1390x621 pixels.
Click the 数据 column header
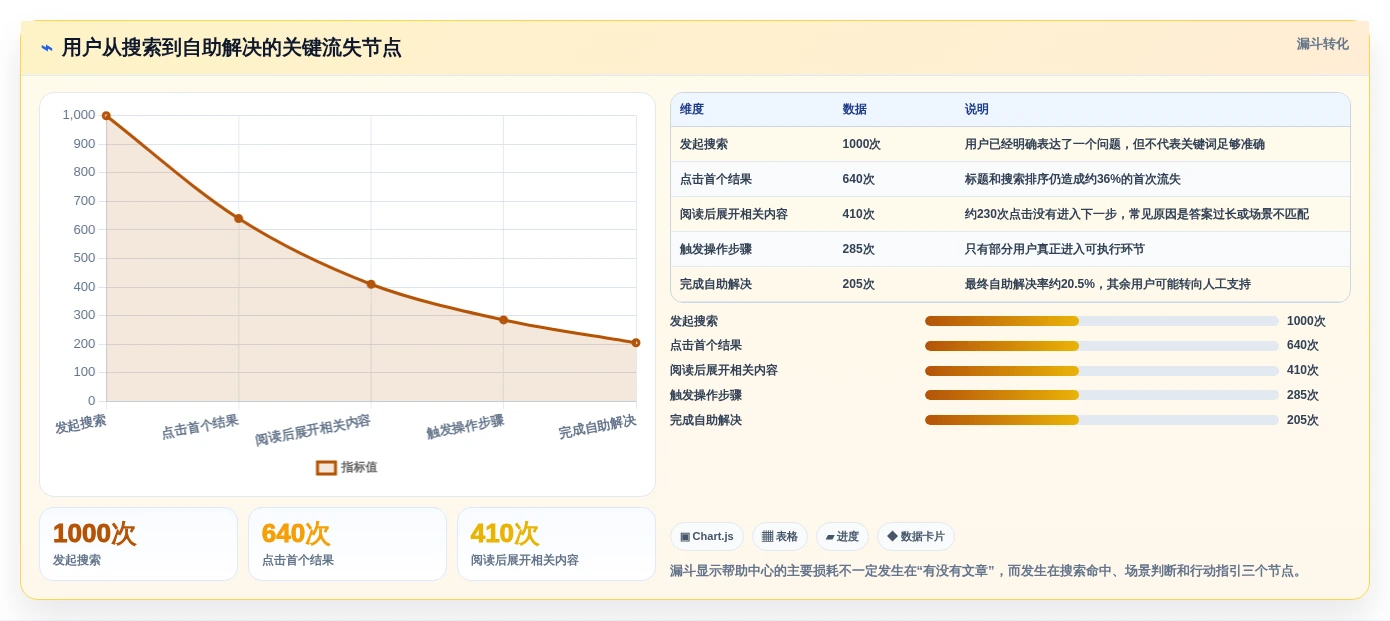click(x=855, y=110)
